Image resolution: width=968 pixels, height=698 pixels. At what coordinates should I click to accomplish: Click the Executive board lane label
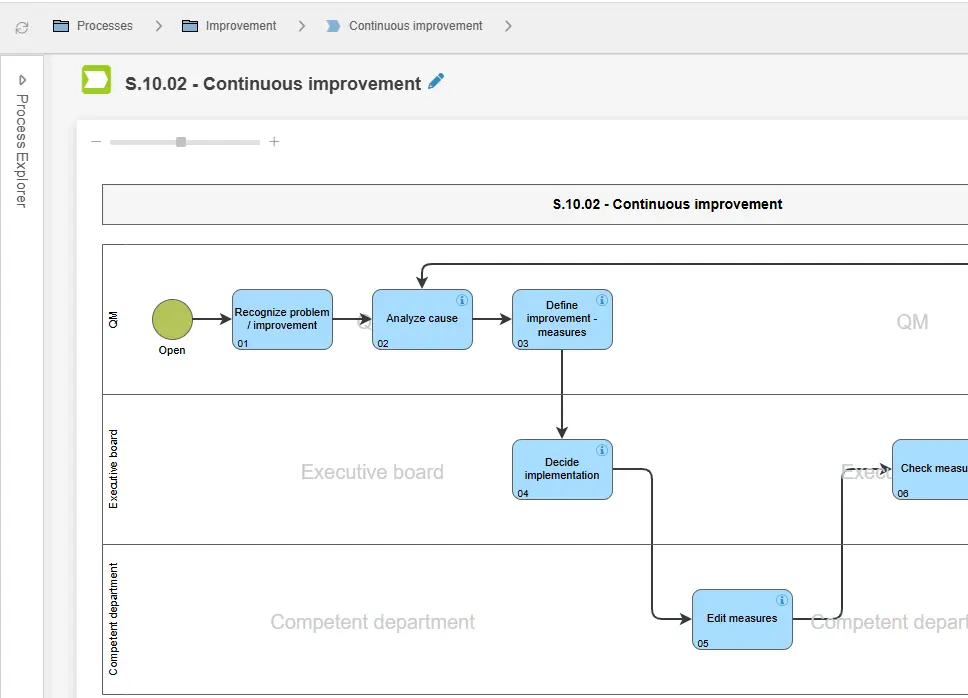(115, 470)
